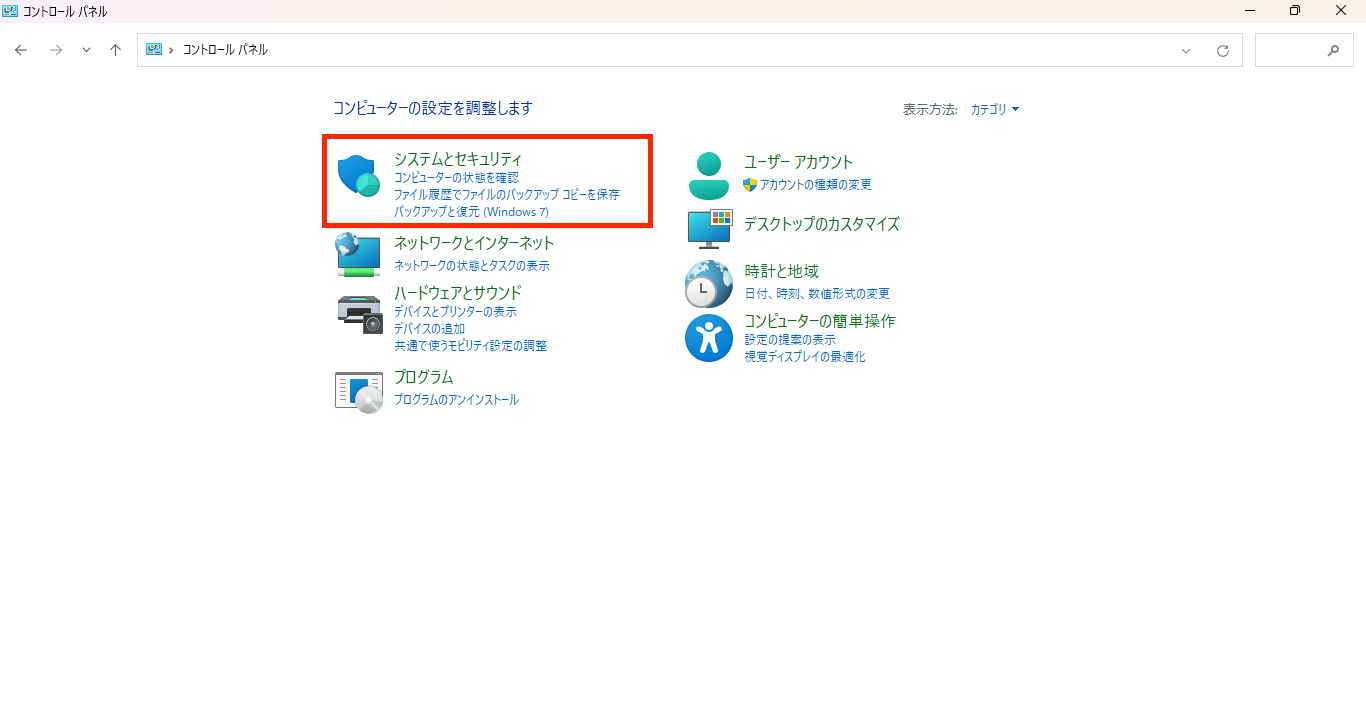This screenshot has width=1366, height=717.
Task: Click inside the search input field
Action: click(1300, 49)
